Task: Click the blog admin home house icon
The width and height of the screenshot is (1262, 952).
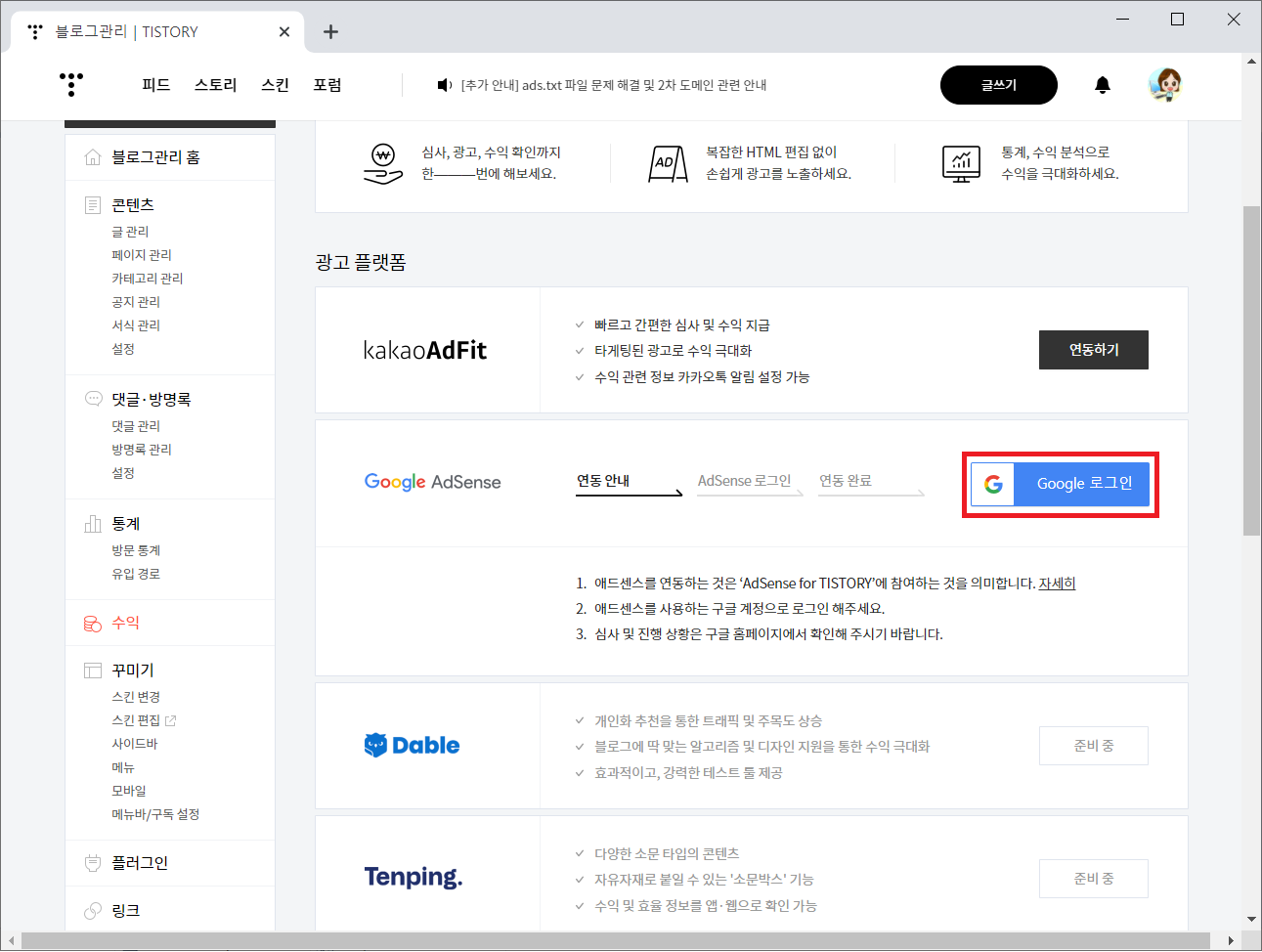Action: 93,157
